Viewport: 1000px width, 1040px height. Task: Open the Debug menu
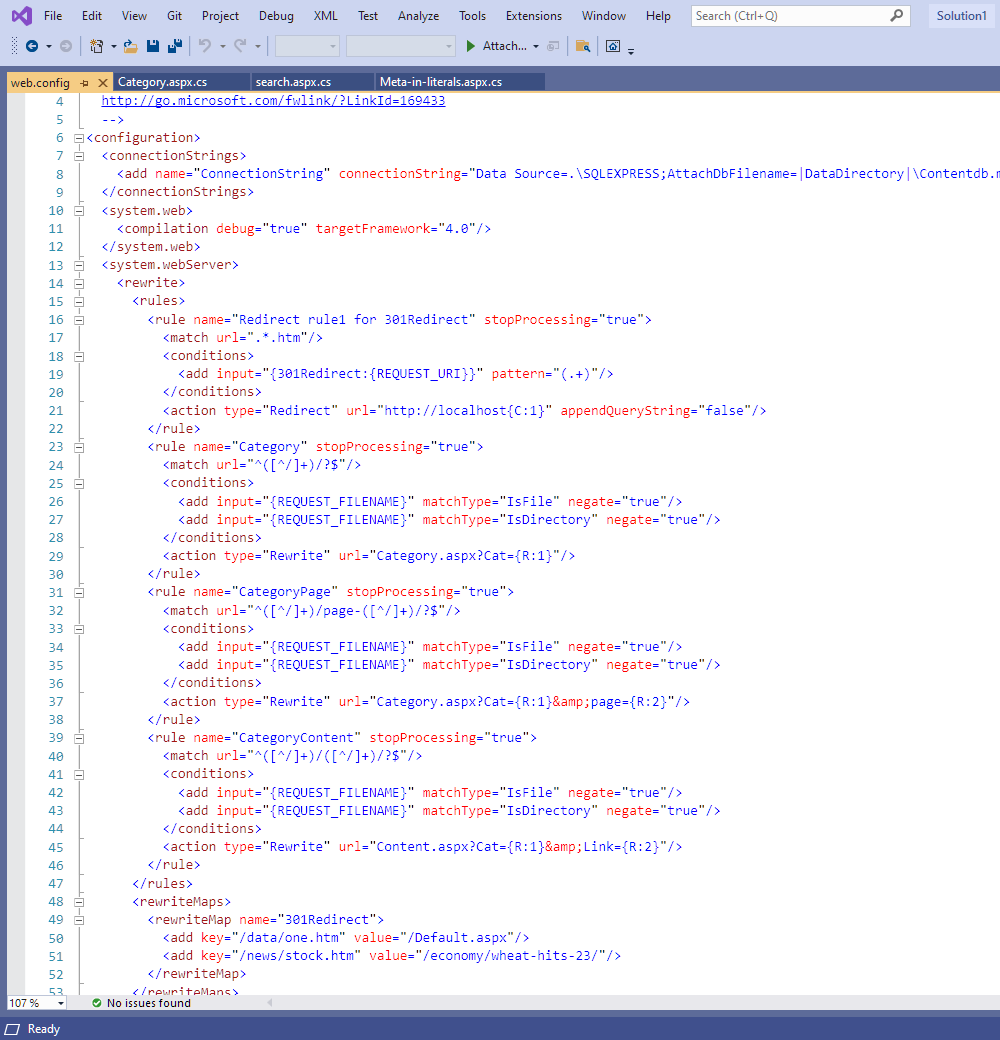(276, 15)
